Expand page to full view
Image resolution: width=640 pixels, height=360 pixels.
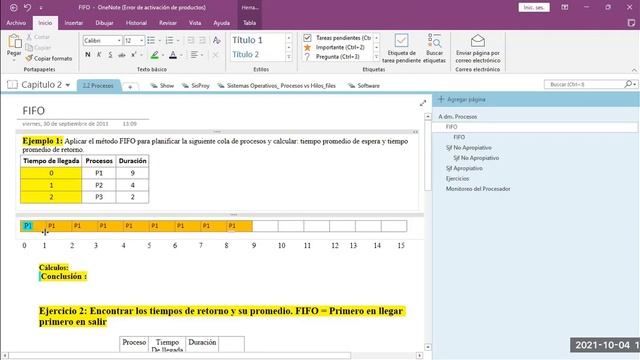pos(423,103)
